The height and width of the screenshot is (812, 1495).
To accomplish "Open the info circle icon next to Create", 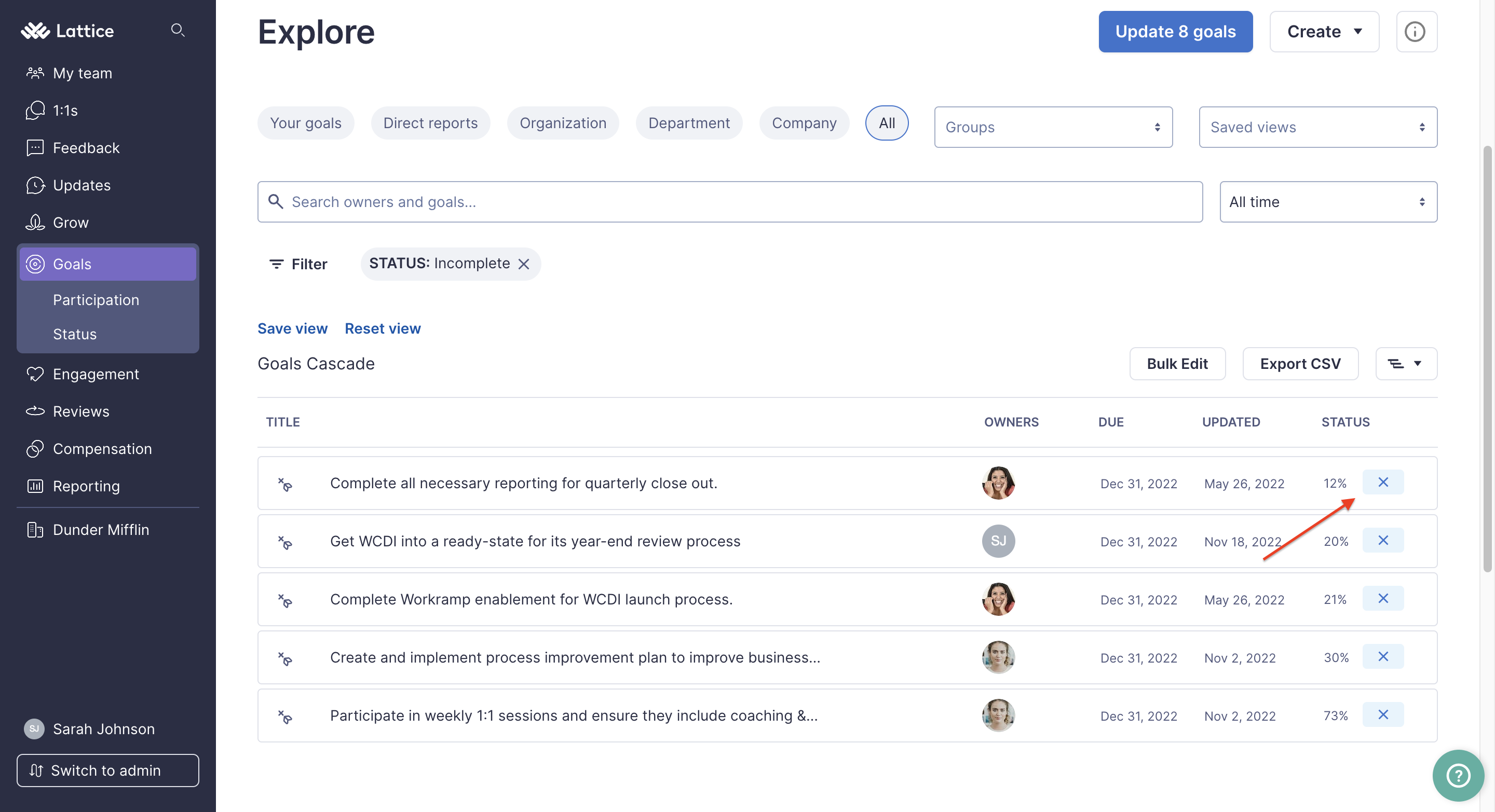I will [x=1416, y=31].
